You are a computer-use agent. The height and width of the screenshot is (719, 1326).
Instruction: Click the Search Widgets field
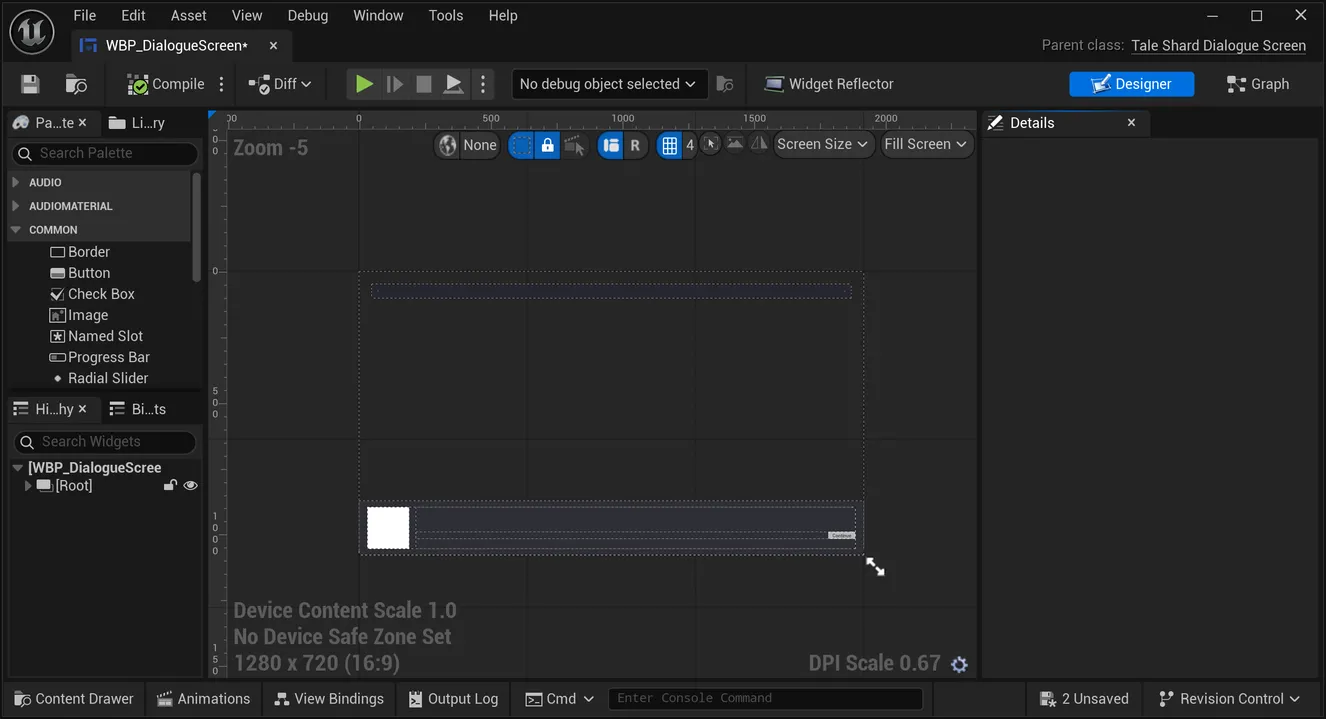click(105, 441)
